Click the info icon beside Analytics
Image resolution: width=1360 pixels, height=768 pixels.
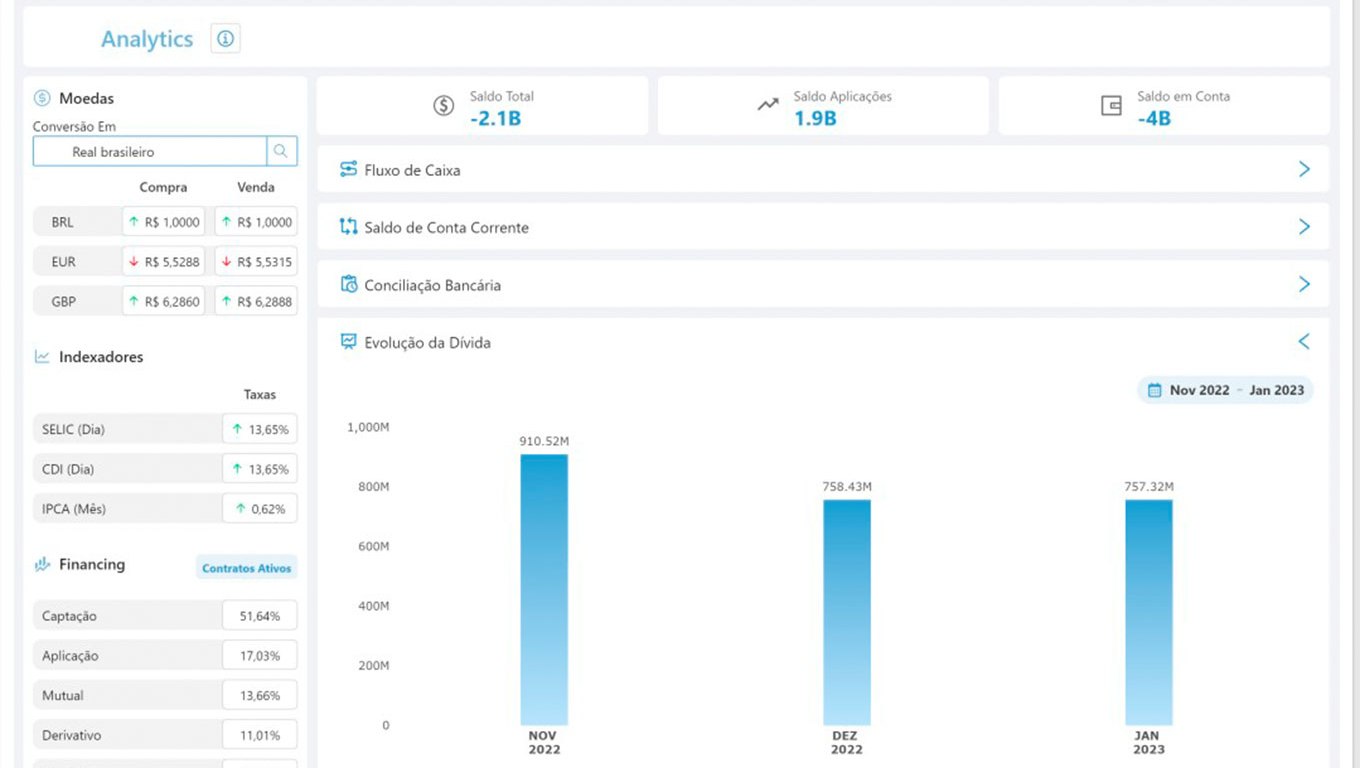(x=225, y=39)
